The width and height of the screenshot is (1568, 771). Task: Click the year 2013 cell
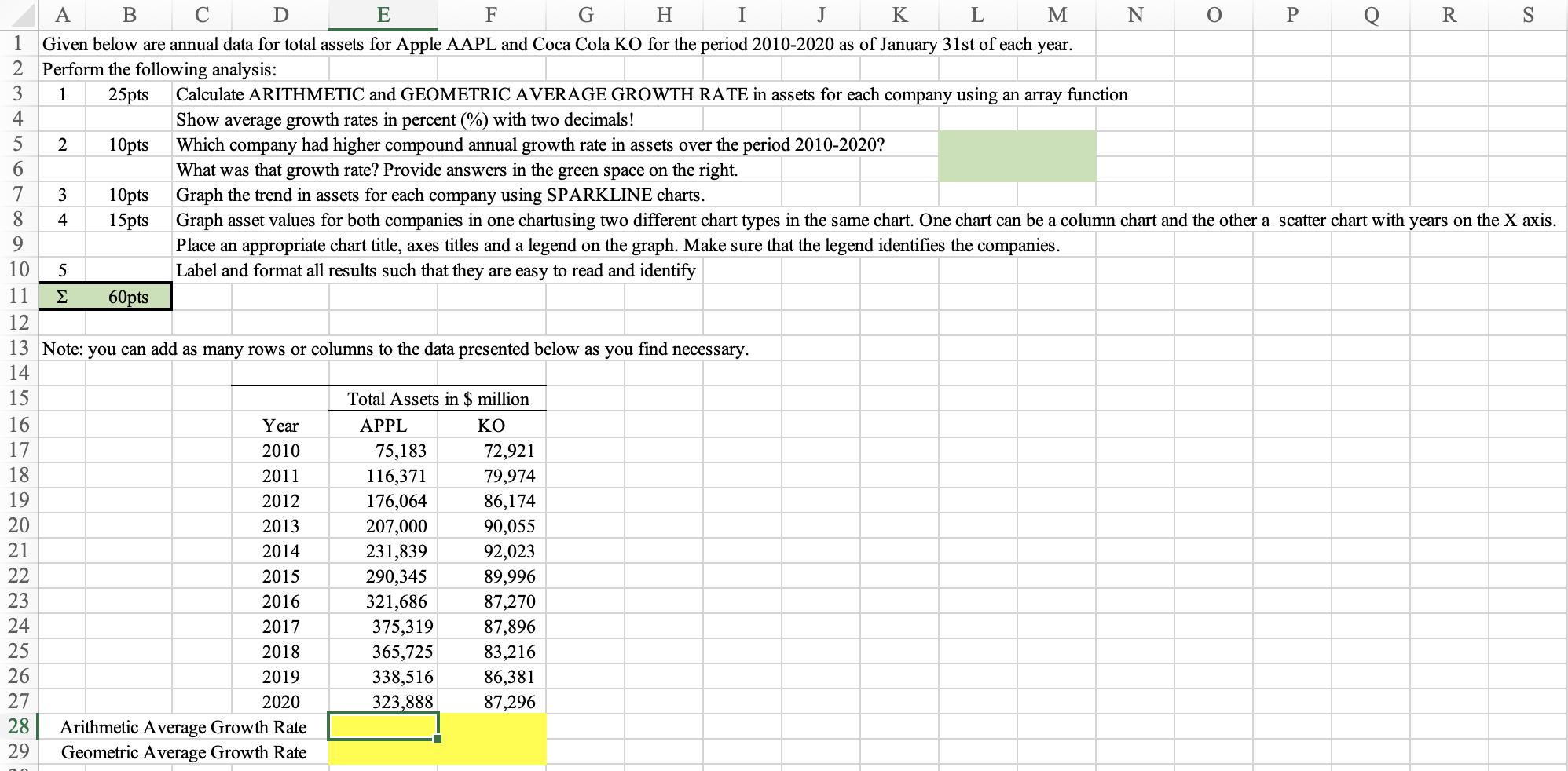point(280,525)
